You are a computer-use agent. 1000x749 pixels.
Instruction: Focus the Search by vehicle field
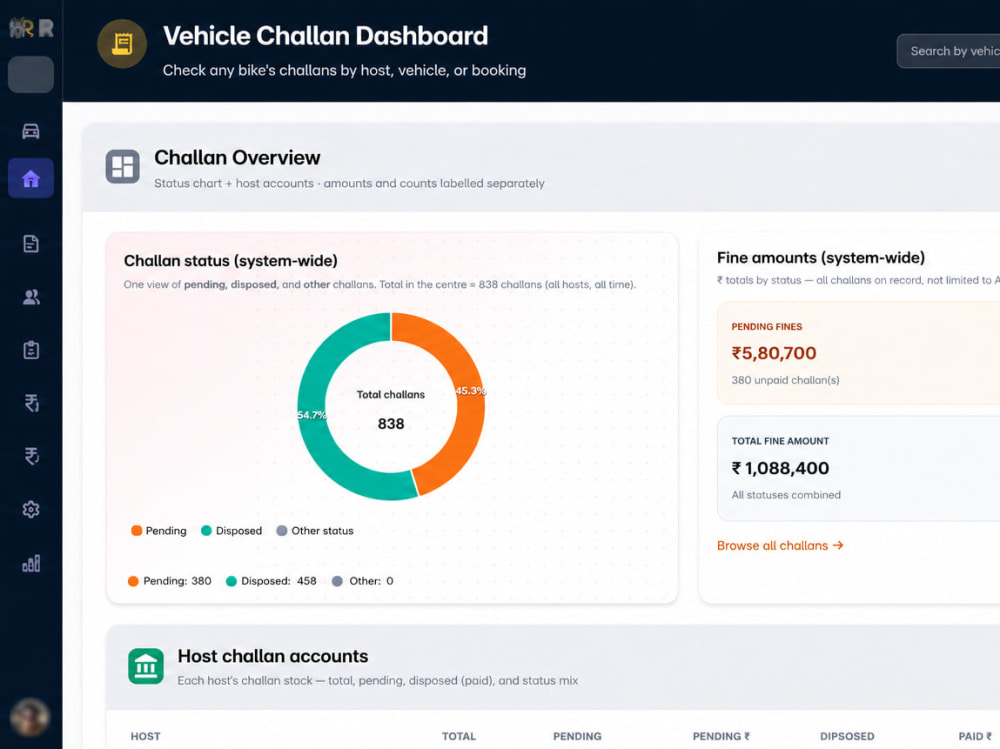pos(948,51)
